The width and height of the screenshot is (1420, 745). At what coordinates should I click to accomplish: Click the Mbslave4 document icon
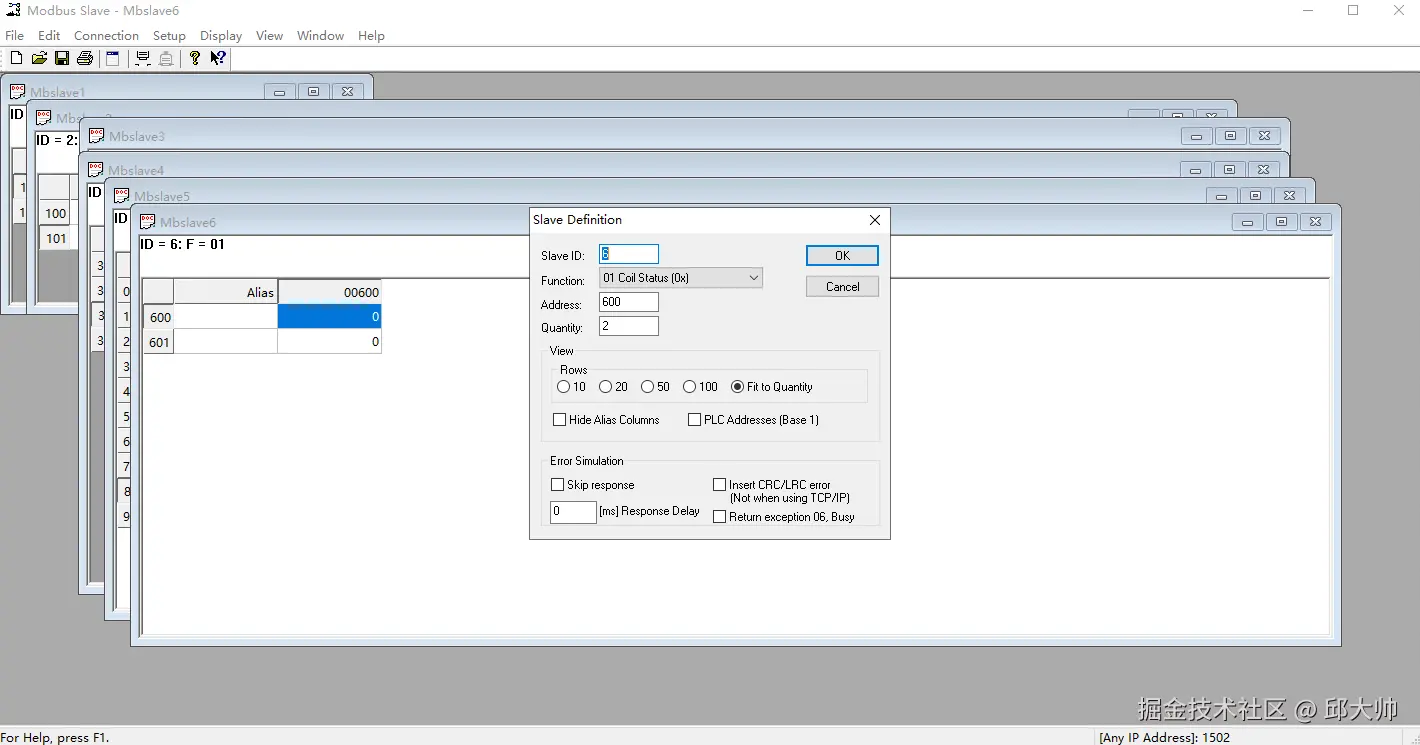coord(96,170)
